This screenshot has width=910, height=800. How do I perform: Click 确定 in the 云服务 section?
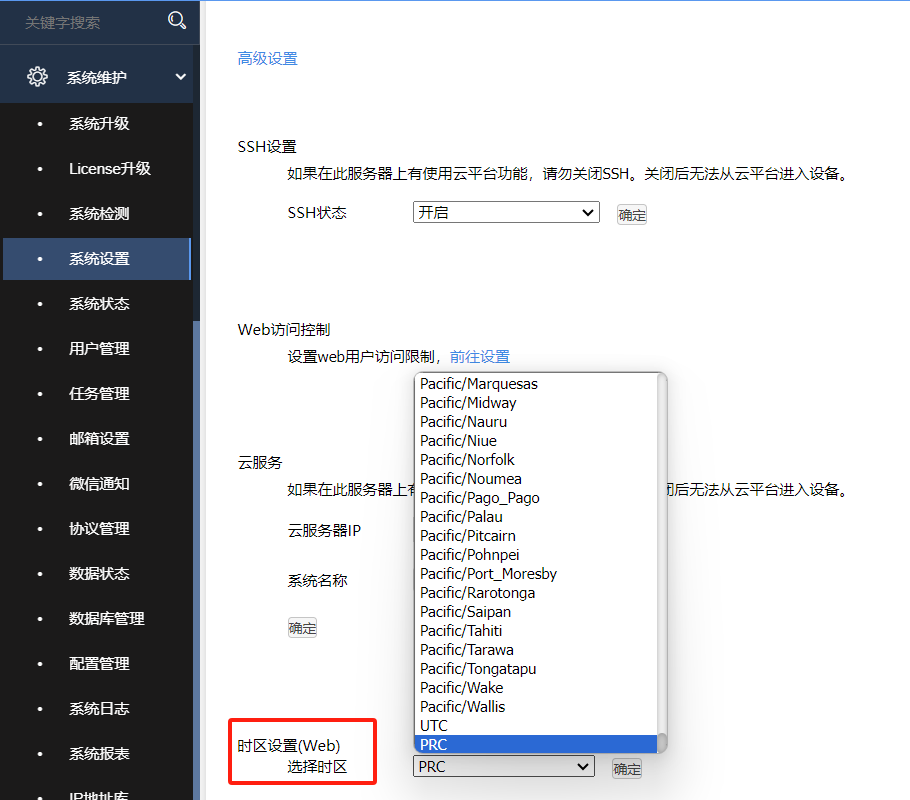(302, 627)
